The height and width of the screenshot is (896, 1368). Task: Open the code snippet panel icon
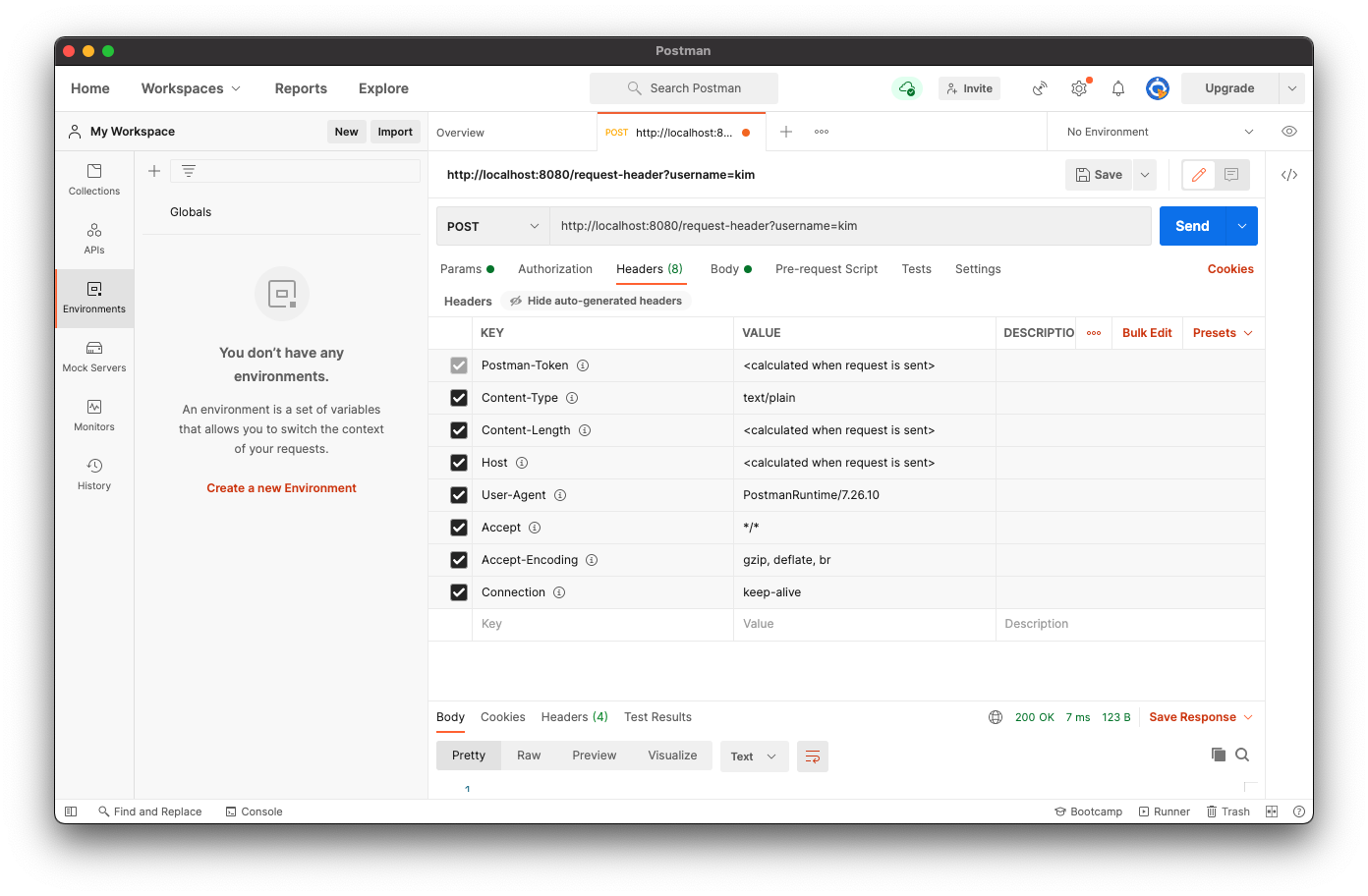coord(1289,175)
